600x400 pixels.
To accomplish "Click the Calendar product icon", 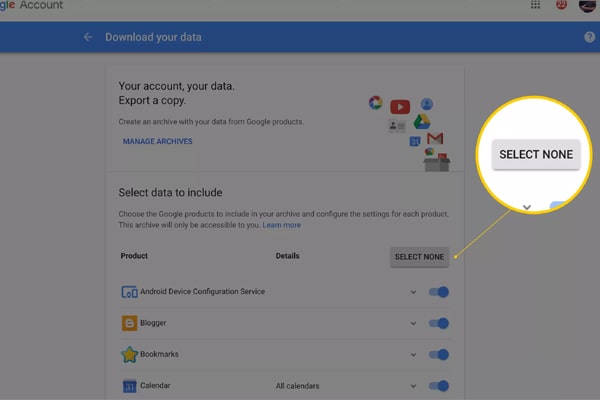I will [x=129, y=386].
